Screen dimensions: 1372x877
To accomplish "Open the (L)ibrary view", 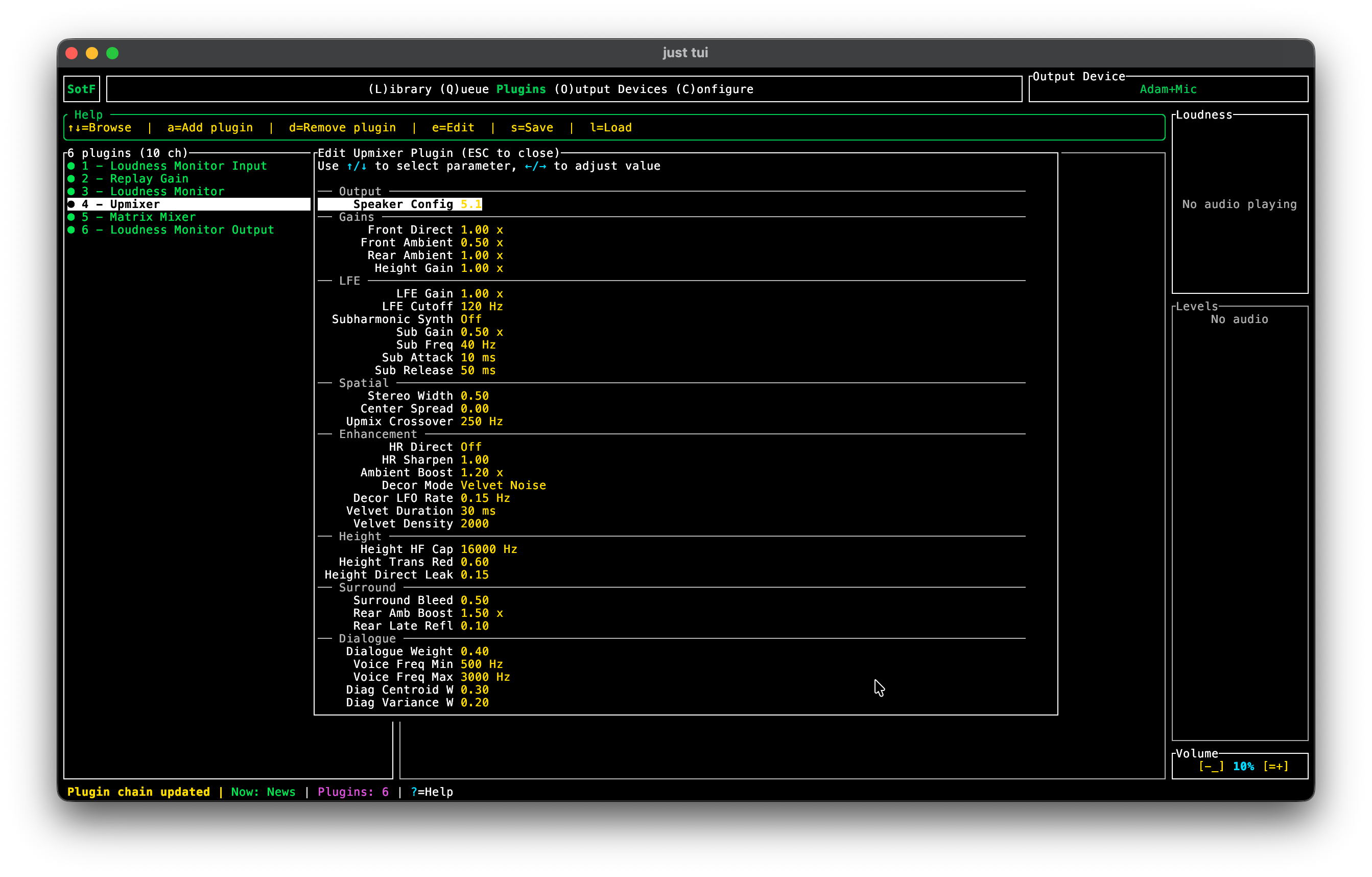I will click(400, 89).
